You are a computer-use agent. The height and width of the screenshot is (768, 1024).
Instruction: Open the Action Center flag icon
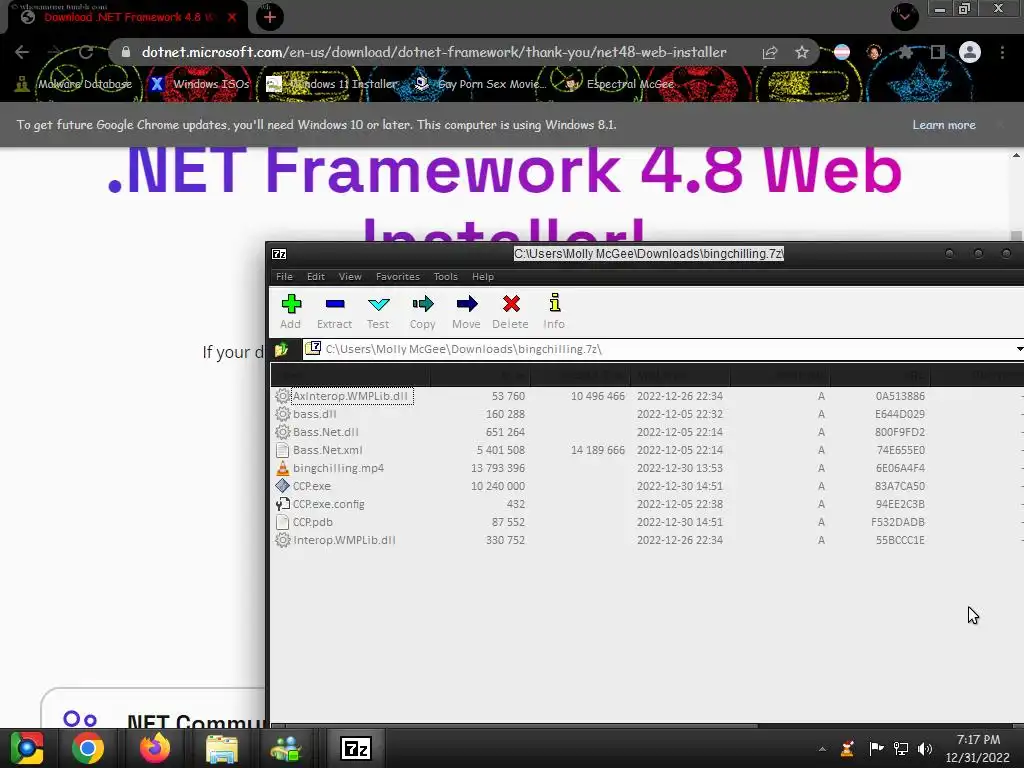[x=876, y=748]
